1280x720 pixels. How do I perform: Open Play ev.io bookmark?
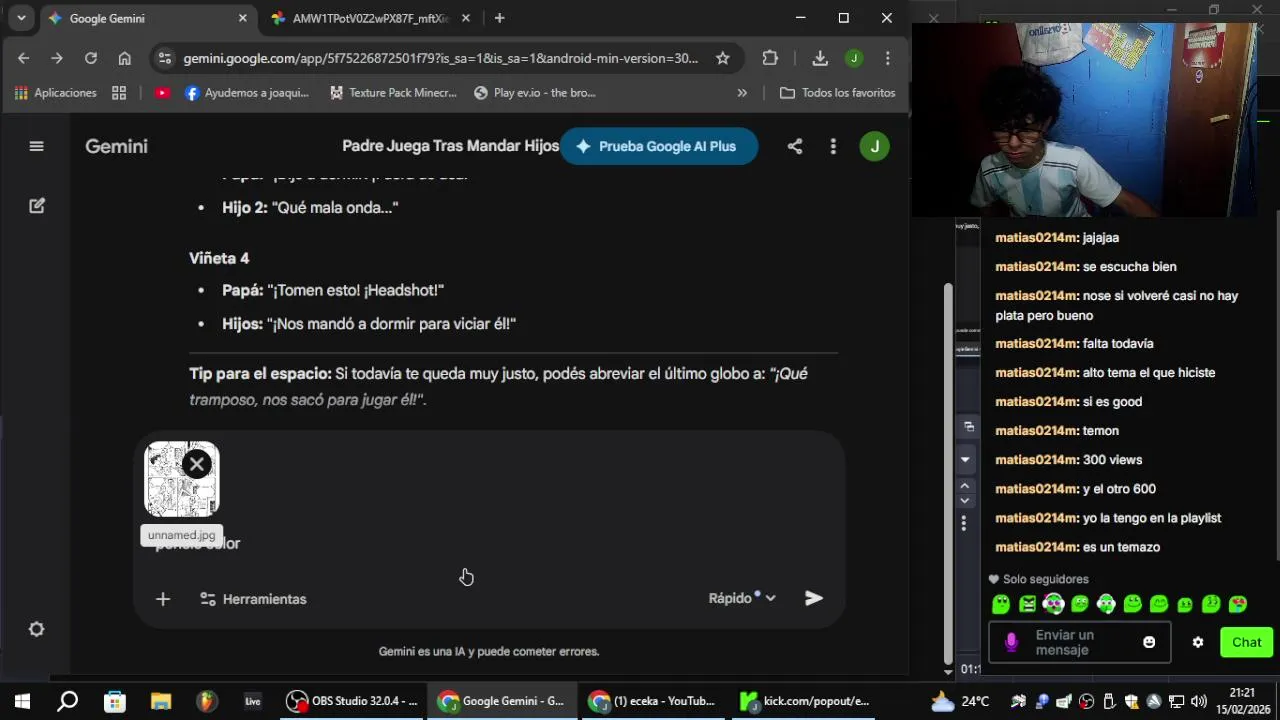click(535, 93)
